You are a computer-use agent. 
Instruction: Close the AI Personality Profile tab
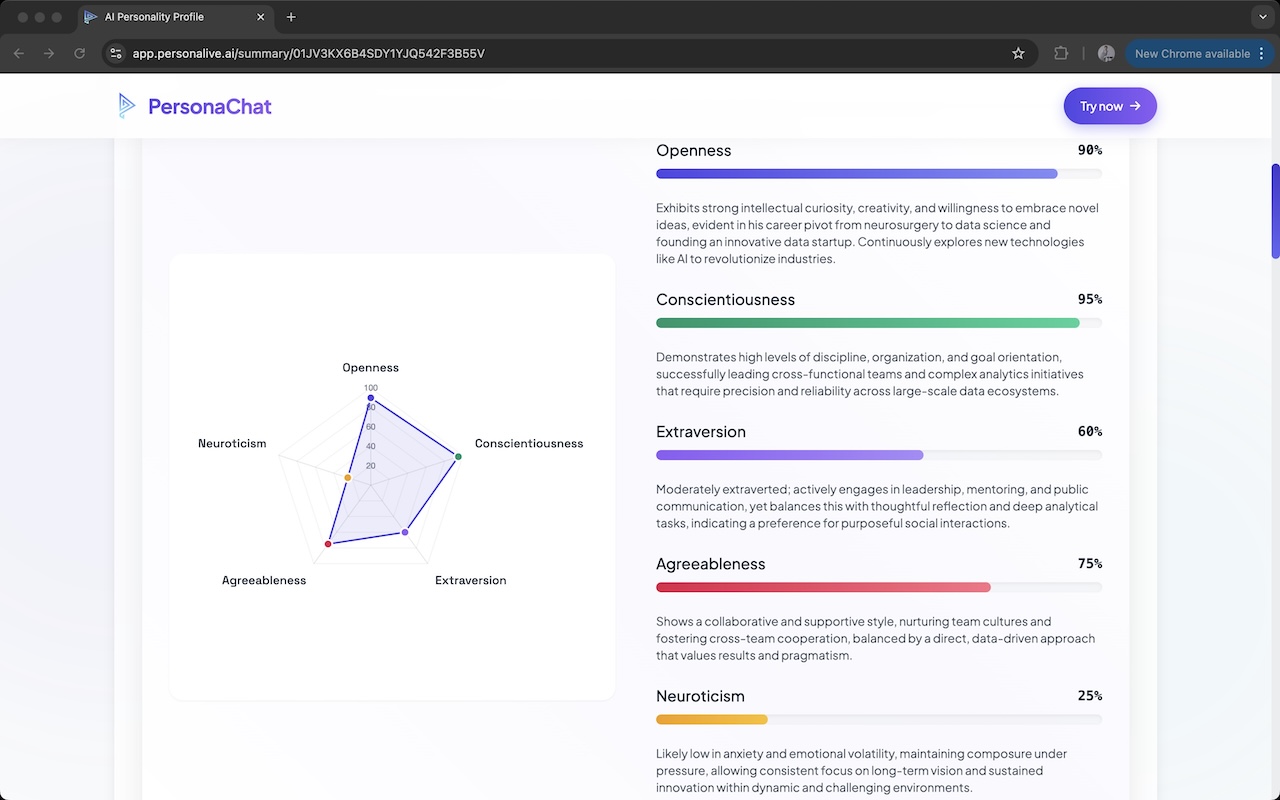(x=261, y=17)
